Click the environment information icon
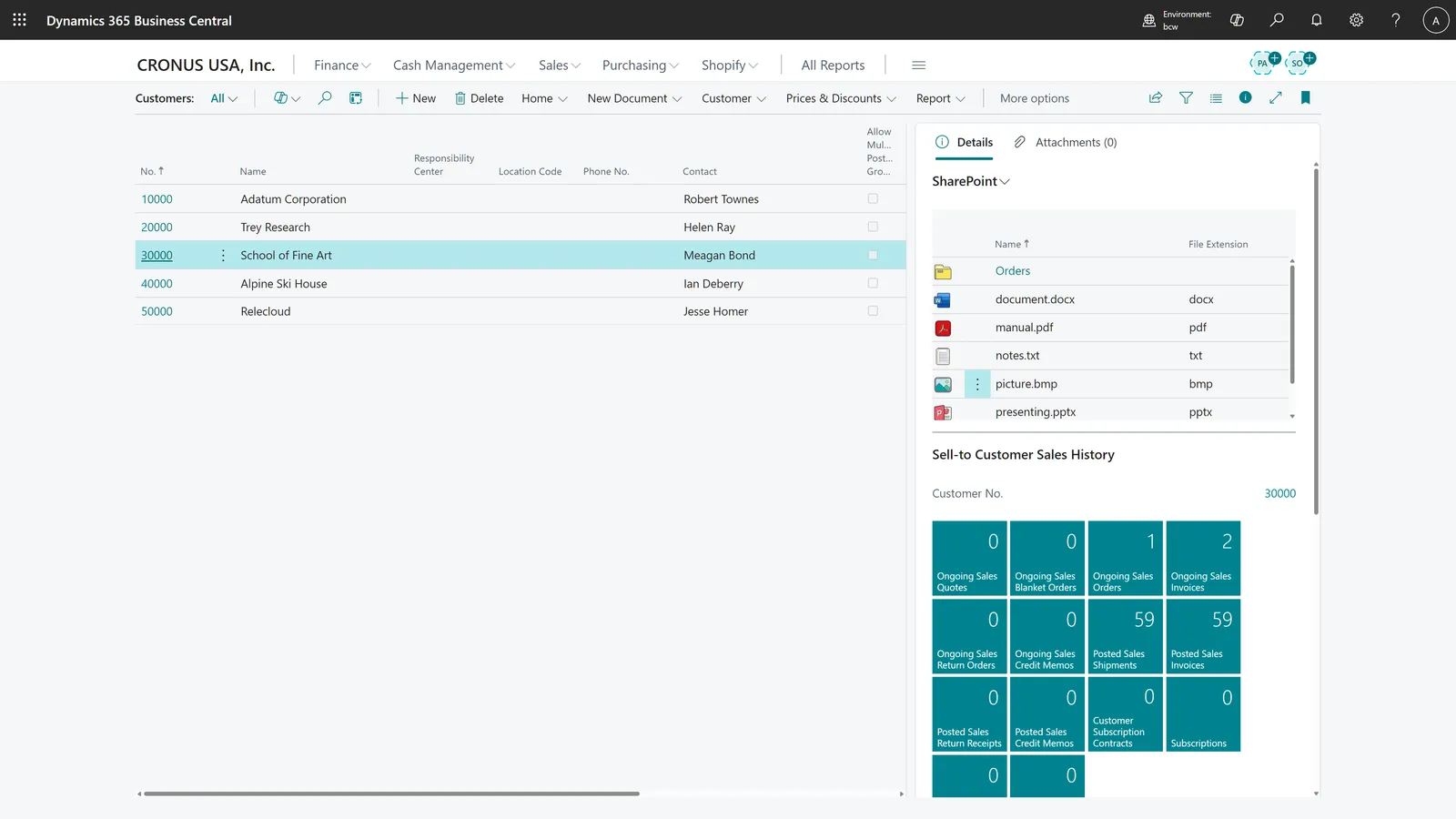Screen dimensions: 1456x819 (x=1149, y=20)
